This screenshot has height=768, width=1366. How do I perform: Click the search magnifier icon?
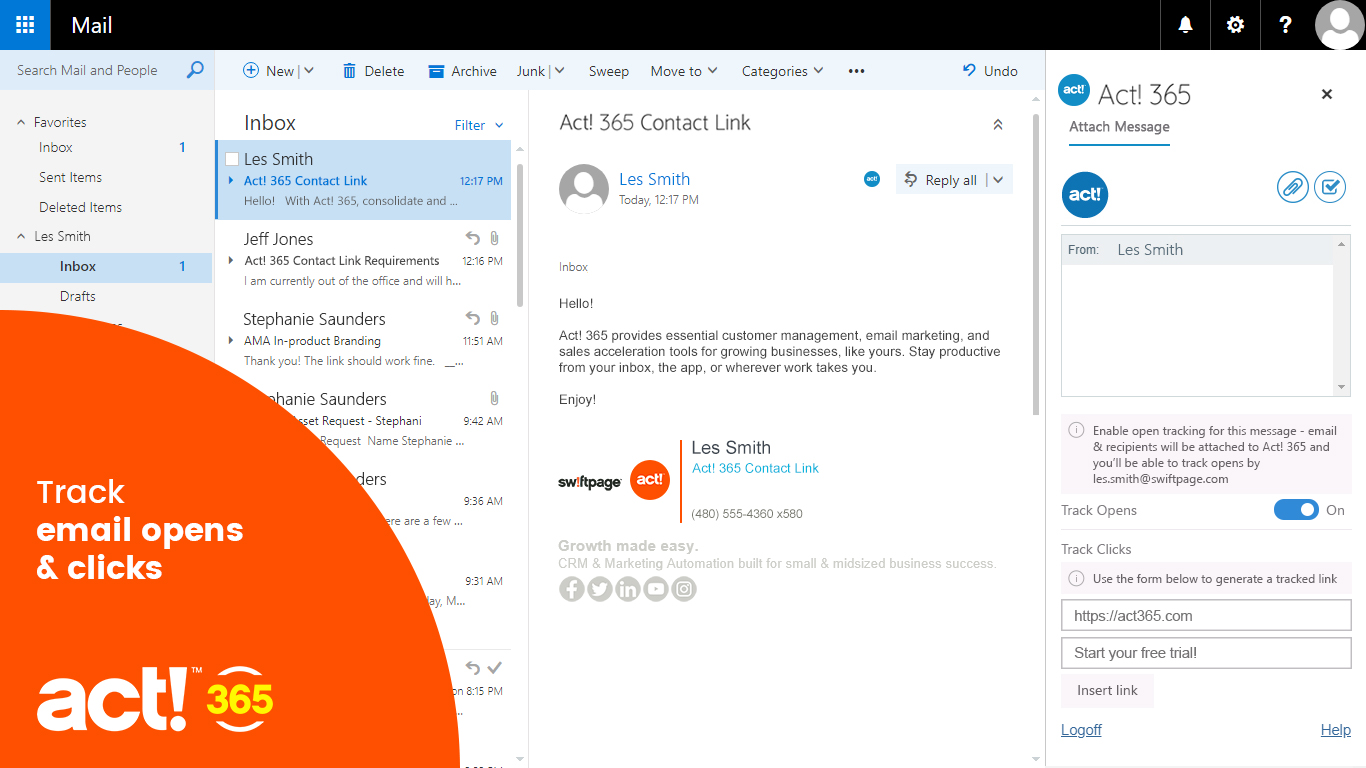tap(195, 70)
